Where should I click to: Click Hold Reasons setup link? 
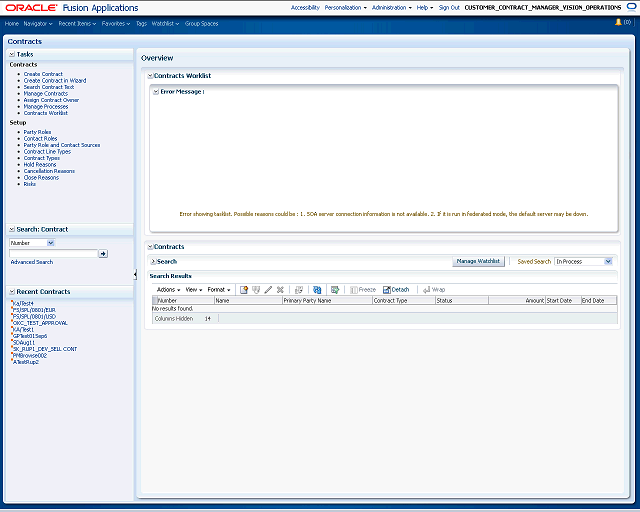click(40, 165)
